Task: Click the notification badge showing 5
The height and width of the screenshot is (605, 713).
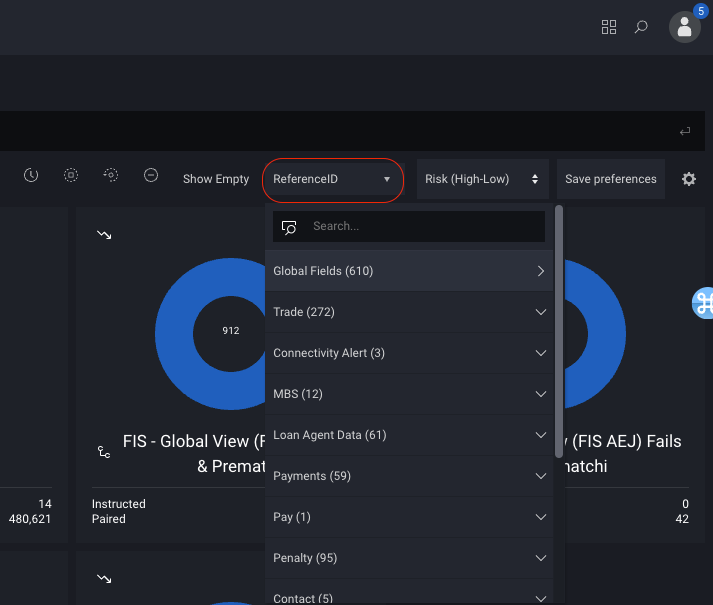Action: [x=701, y=11]
